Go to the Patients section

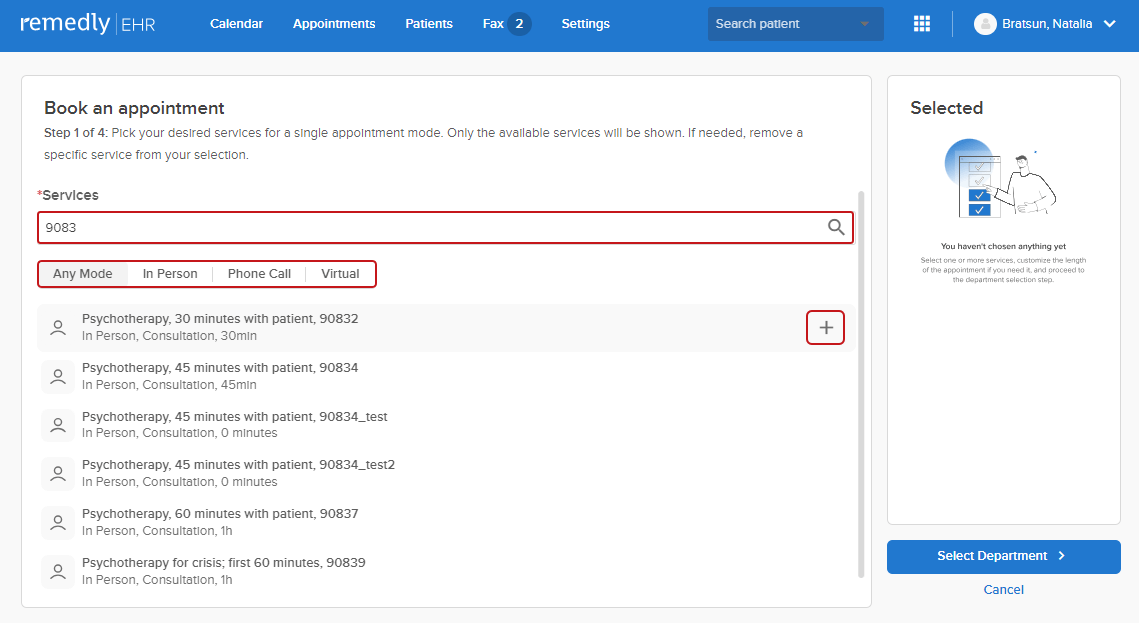click(x=429, y=23)
